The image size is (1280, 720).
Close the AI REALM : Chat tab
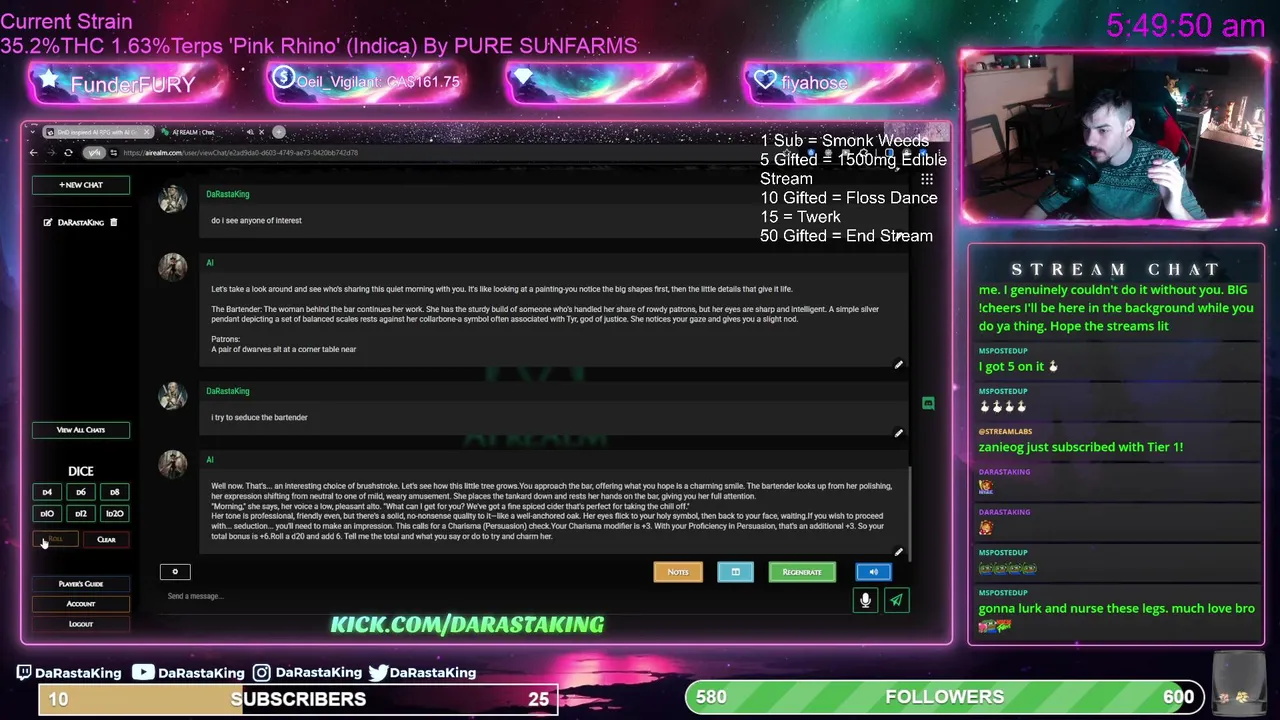pos(262,132)
